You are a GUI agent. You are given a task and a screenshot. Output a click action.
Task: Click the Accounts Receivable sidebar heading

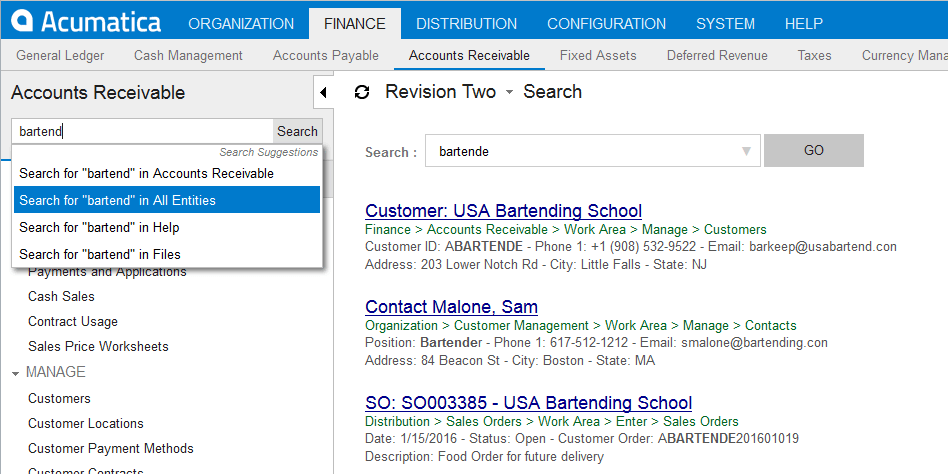point(98,93)
